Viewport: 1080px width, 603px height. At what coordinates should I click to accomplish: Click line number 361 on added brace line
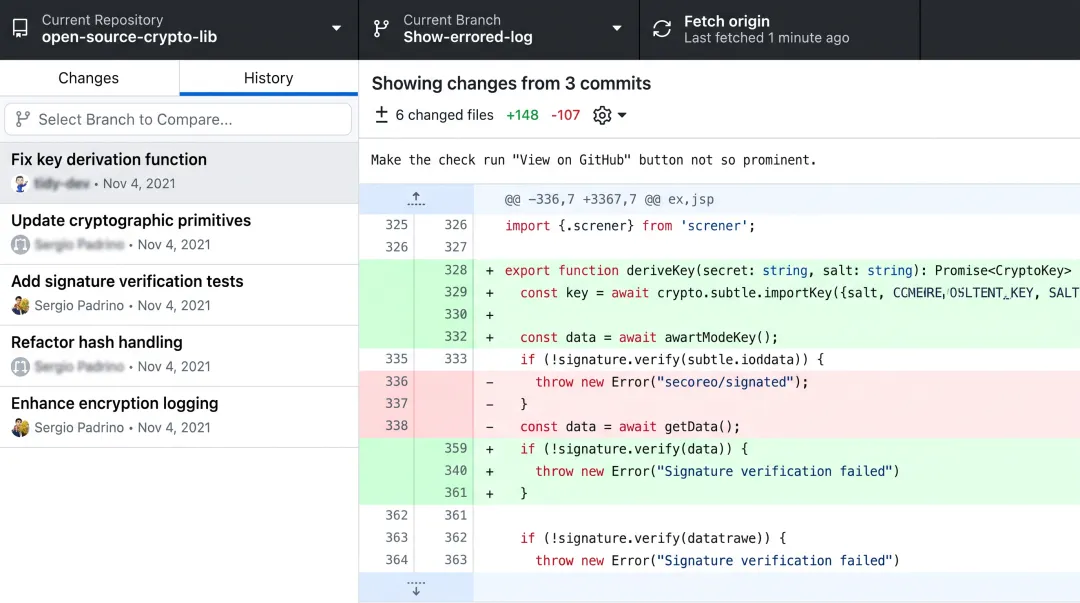pyautogui.click(x=455, y=493)
